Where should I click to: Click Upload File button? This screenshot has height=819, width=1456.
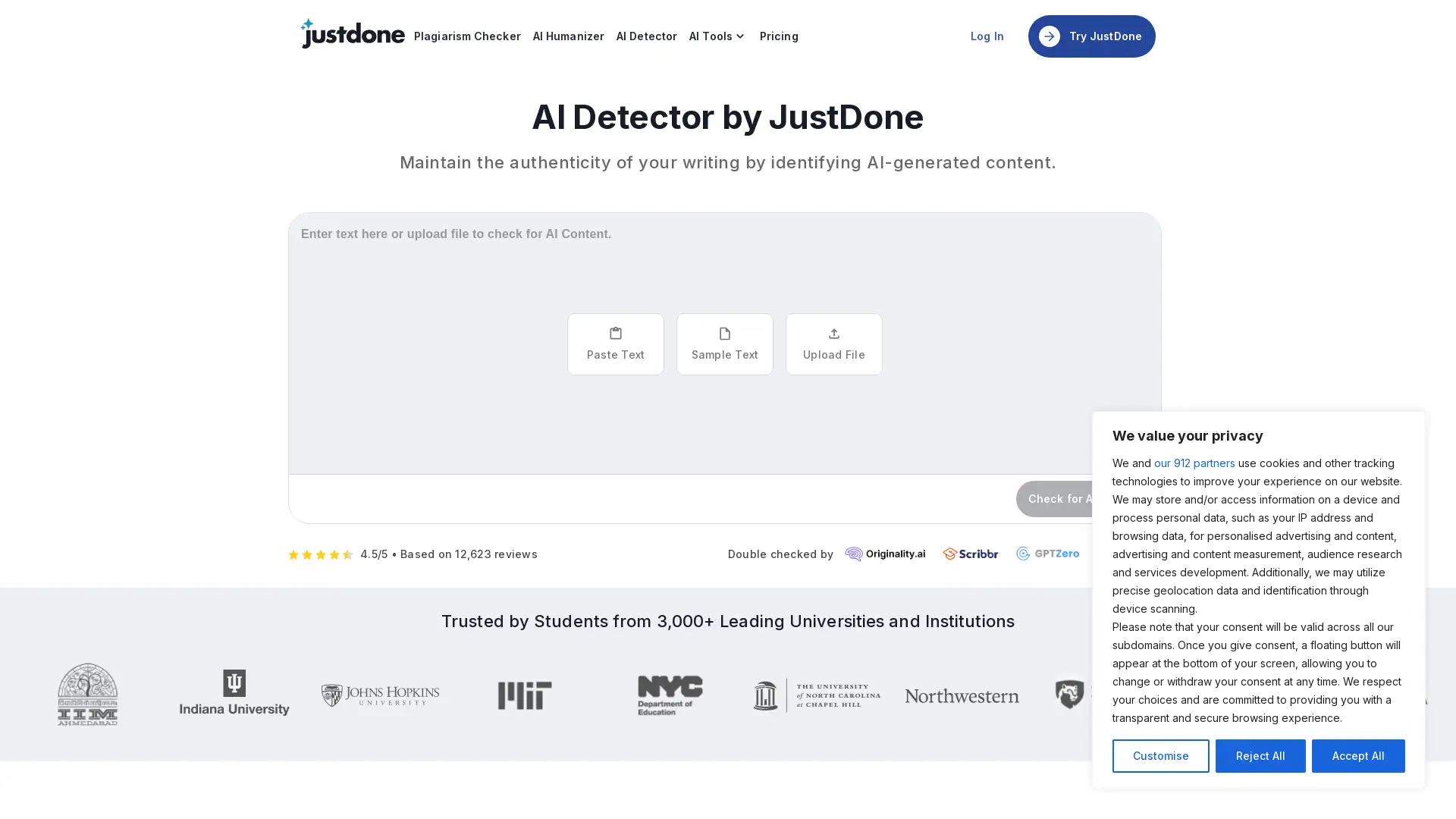833,344
